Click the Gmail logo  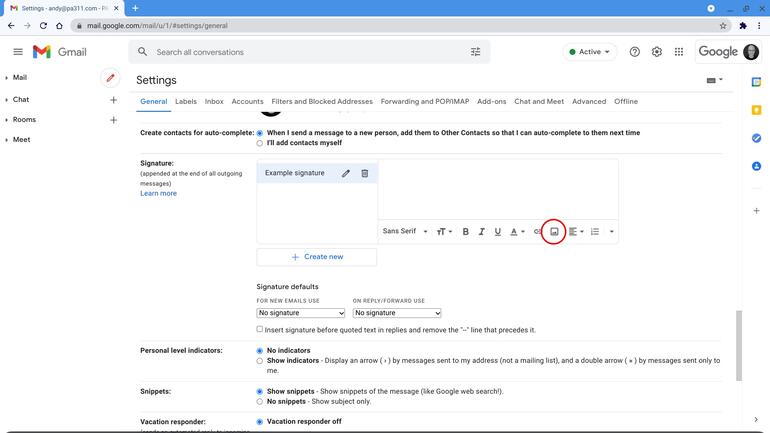pos(59,52)
